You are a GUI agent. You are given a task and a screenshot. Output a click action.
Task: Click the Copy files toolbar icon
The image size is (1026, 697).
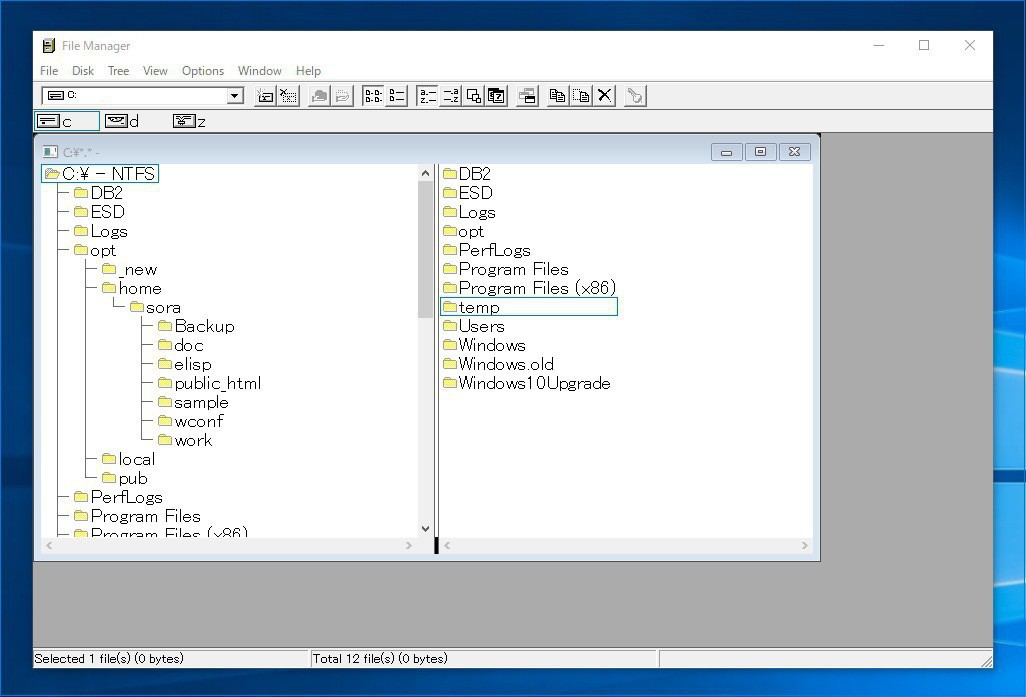click(x=558, y=96)
